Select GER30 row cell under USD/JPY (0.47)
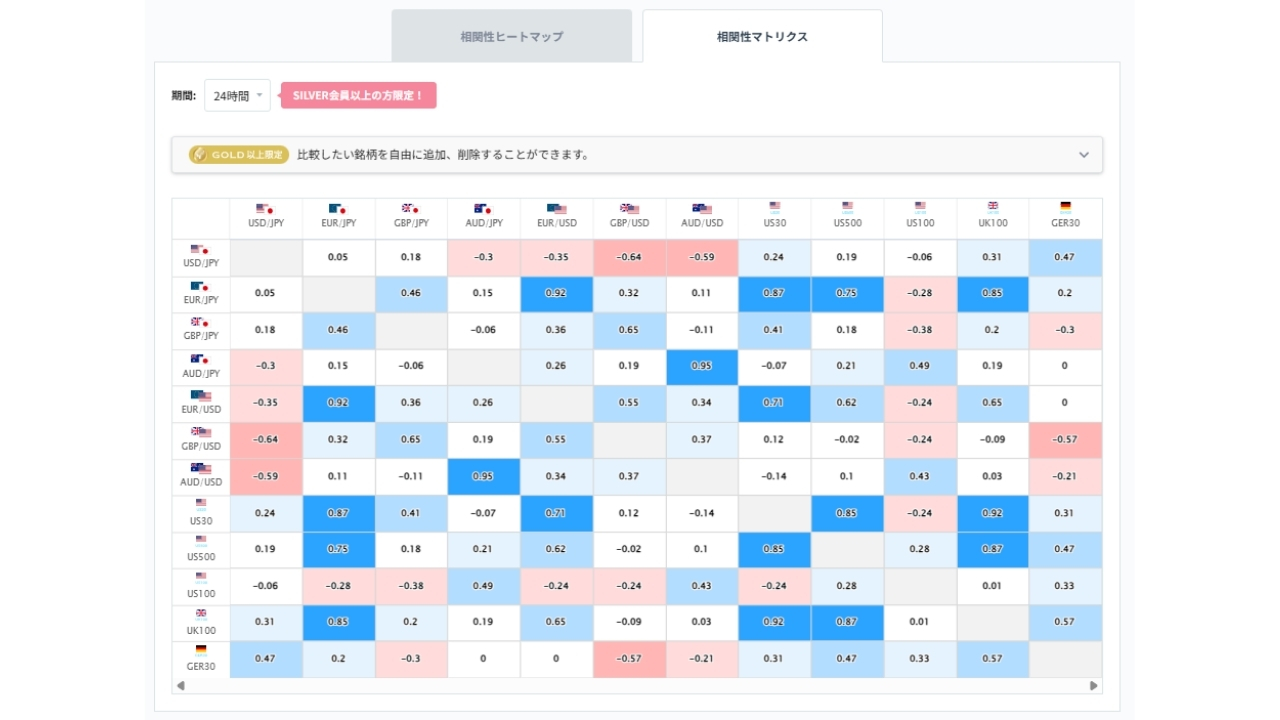 265,658
